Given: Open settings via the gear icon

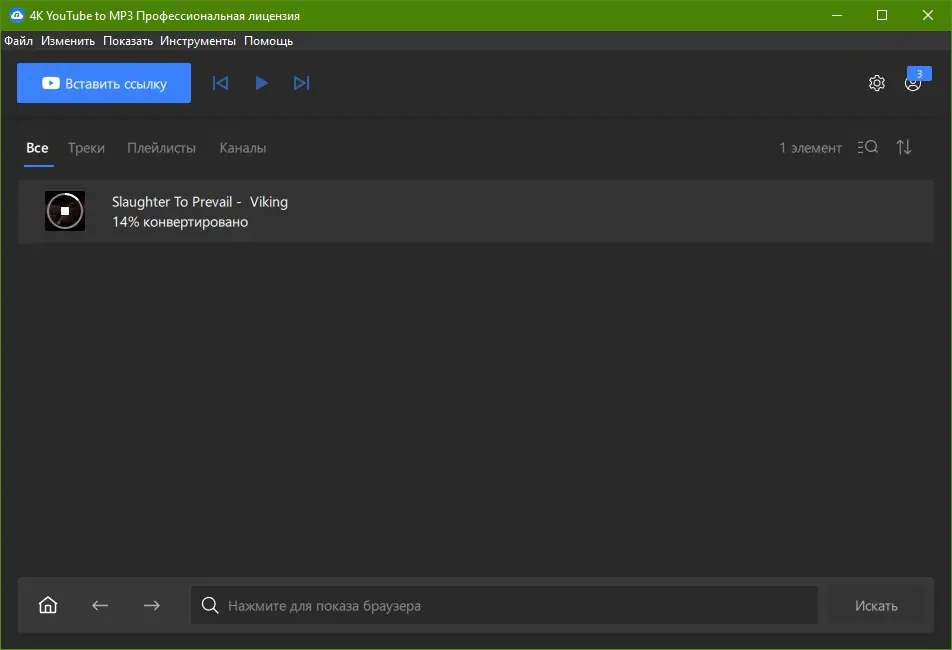Looking at the screenshot, I should coord(876,83).
